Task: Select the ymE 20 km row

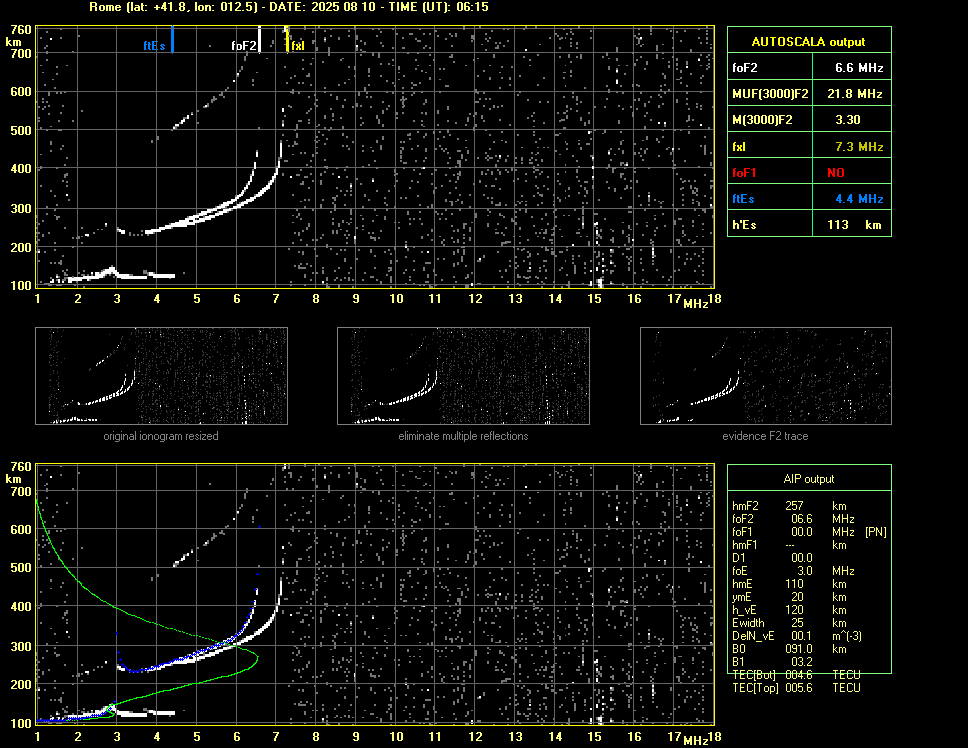Action: coord(789,597)
